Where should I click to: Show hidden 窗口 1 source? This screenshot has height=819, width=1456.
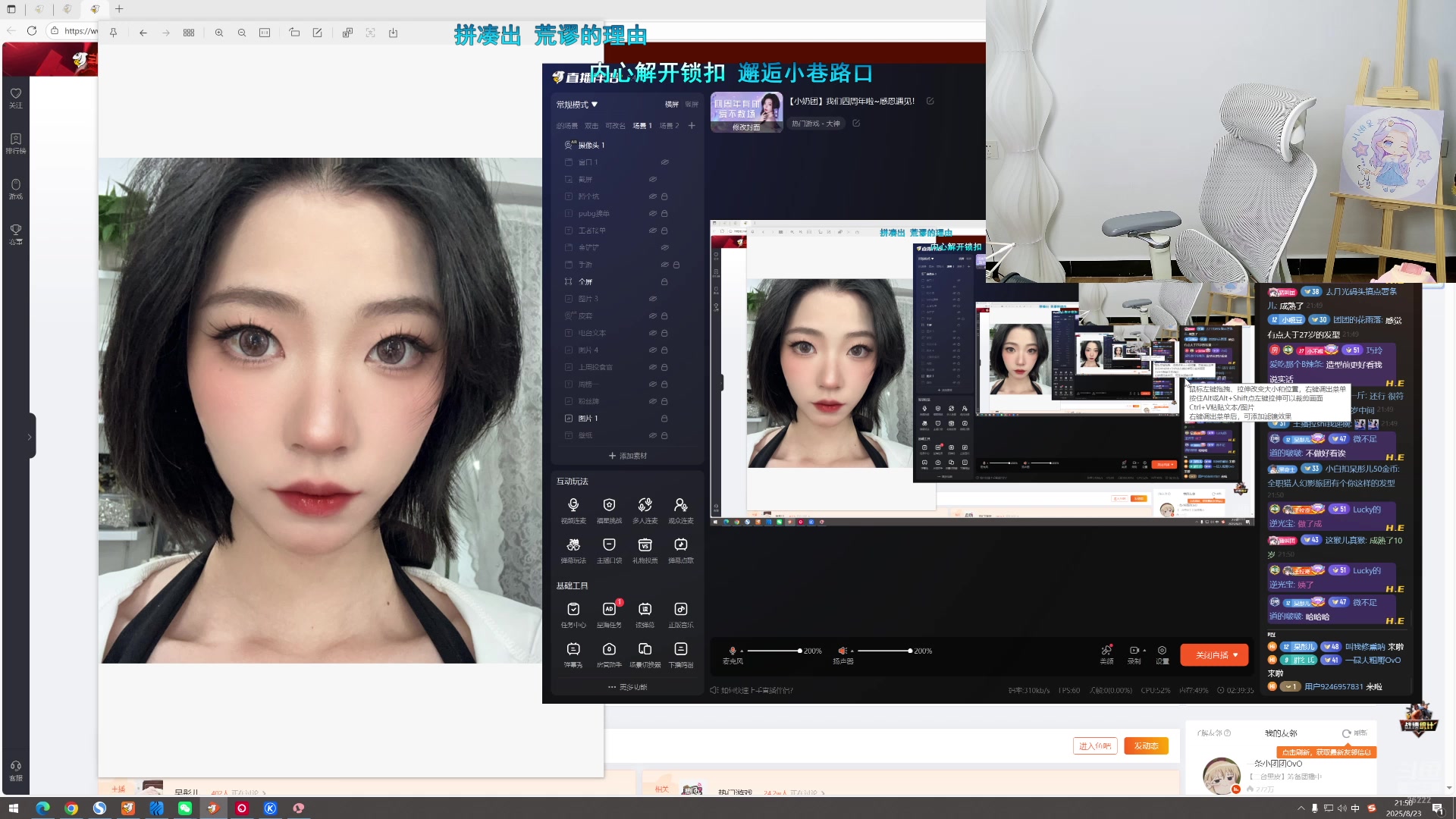[664, 162]
